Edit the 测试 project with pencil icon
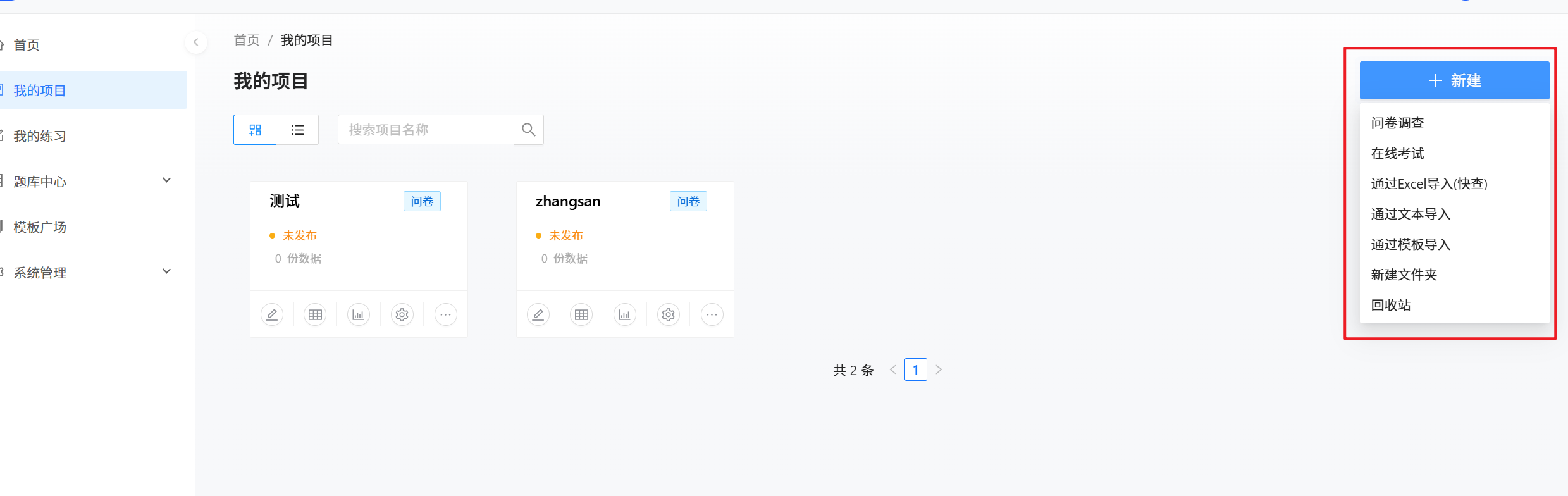 coord(272,314)
